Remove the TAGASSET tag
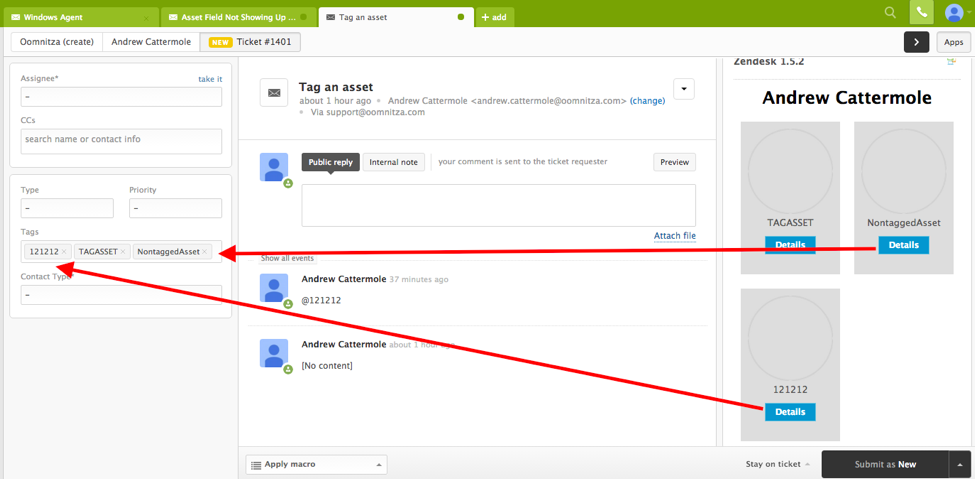The width and height of the screenshot is (975, 479). (x=124, y=252)
